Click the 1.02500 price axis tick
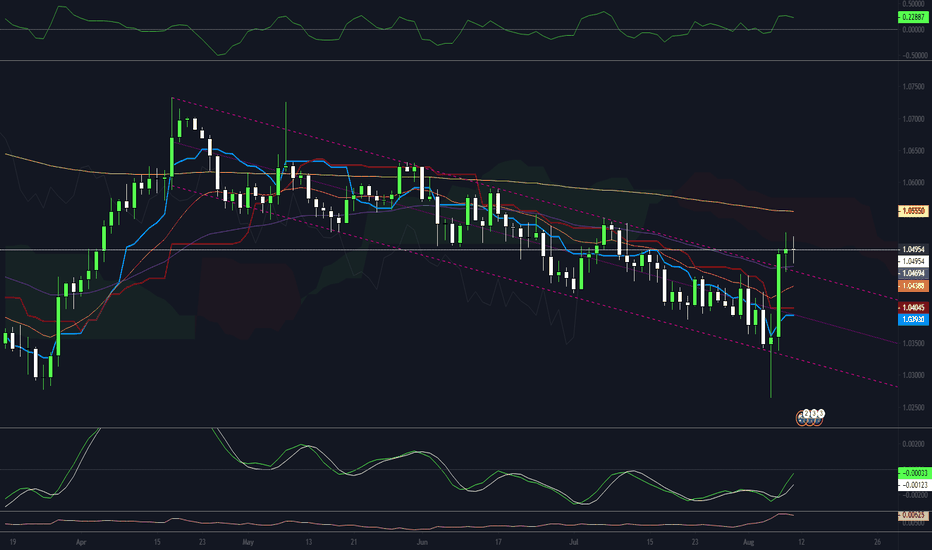The image size is (932, 550). 913,408
